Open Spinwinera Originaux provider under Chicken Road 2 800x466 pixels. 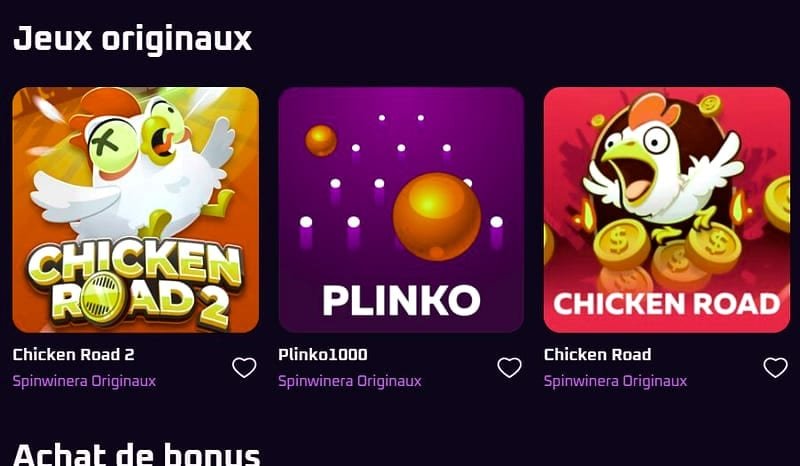tap(85, 381)
